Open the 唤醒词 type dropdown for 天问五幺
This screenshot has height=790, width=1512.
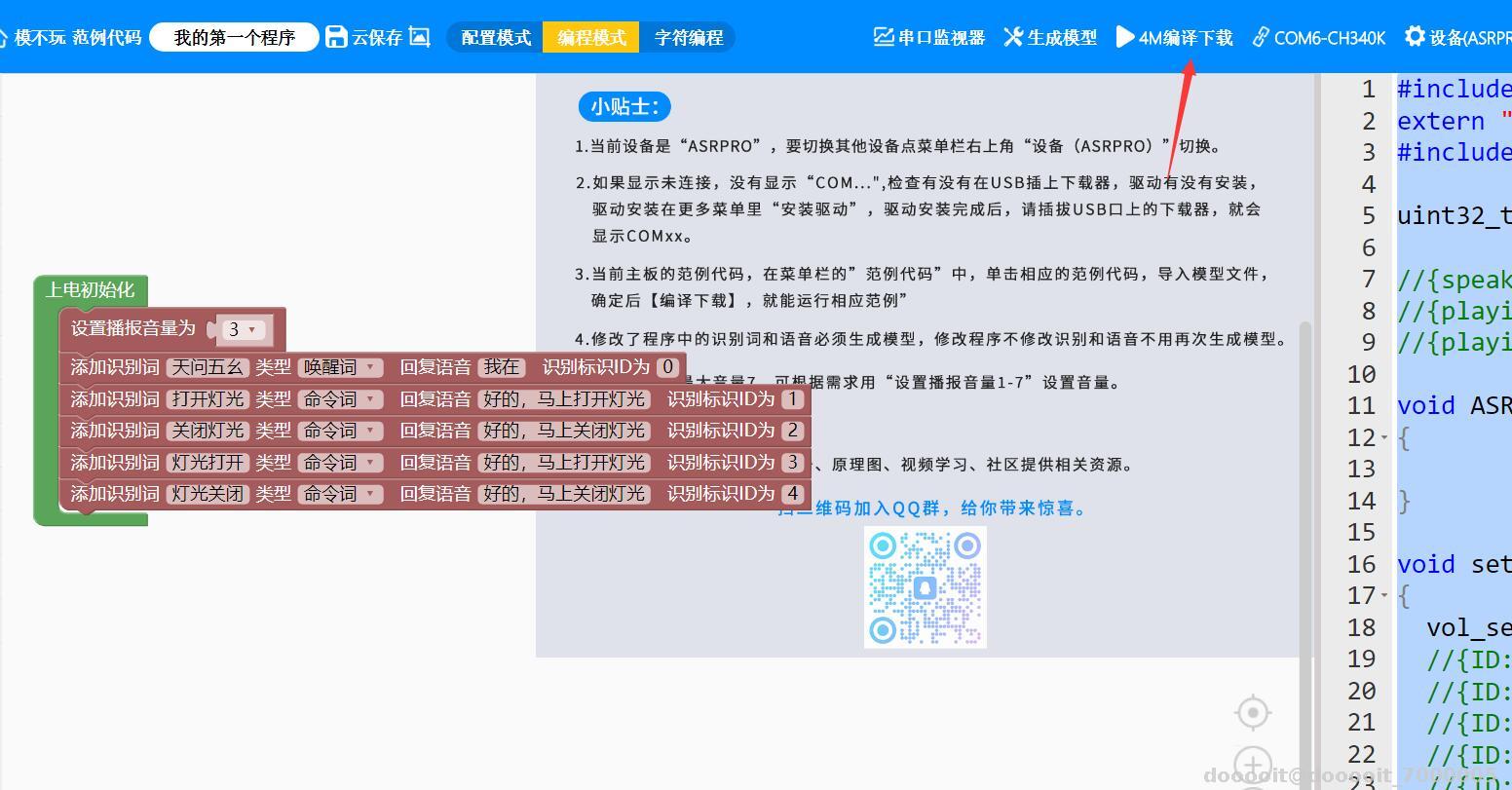340,366
